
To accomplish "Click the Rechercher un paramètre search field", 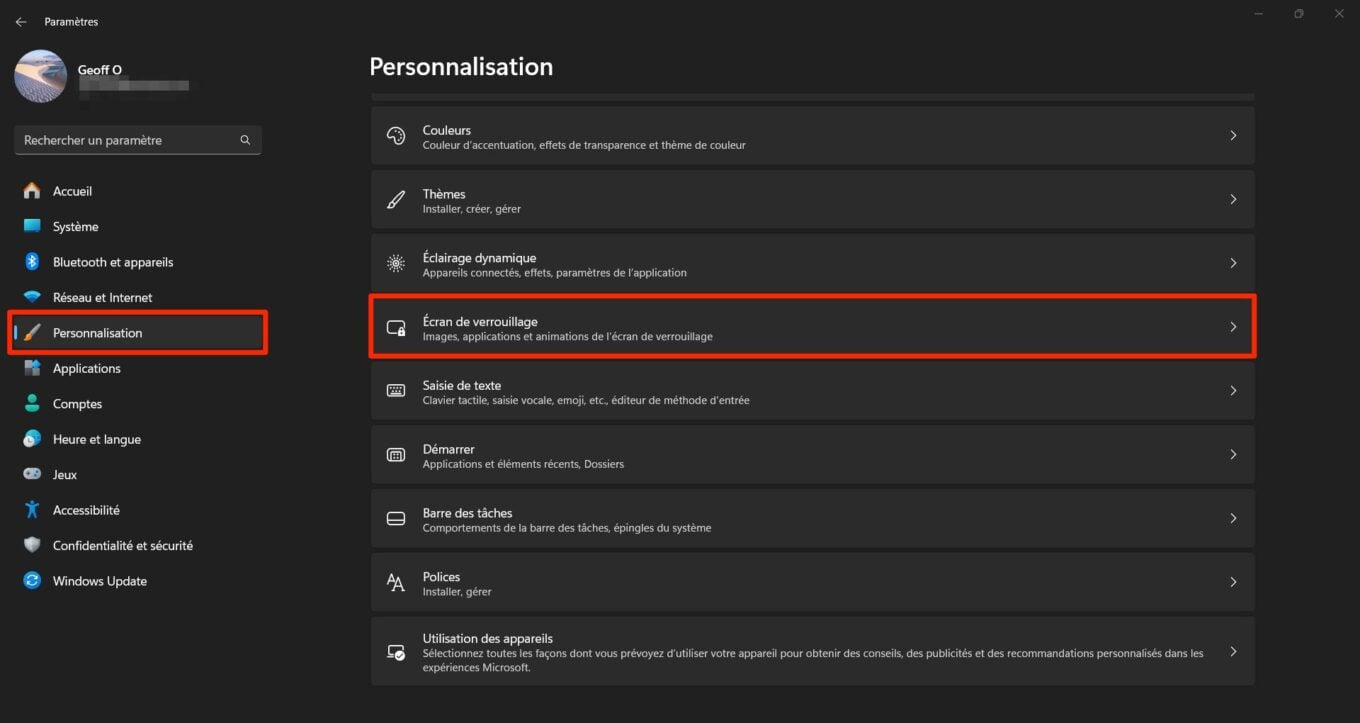I will pyautogui.click(x=138, y=140).
